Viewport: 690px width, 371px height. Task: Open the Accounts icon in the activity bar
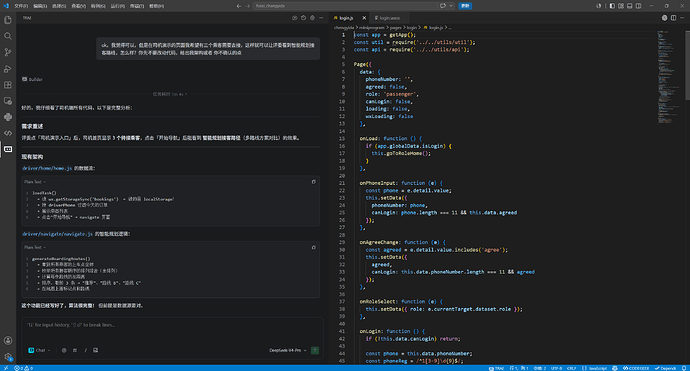click(8, 340)
